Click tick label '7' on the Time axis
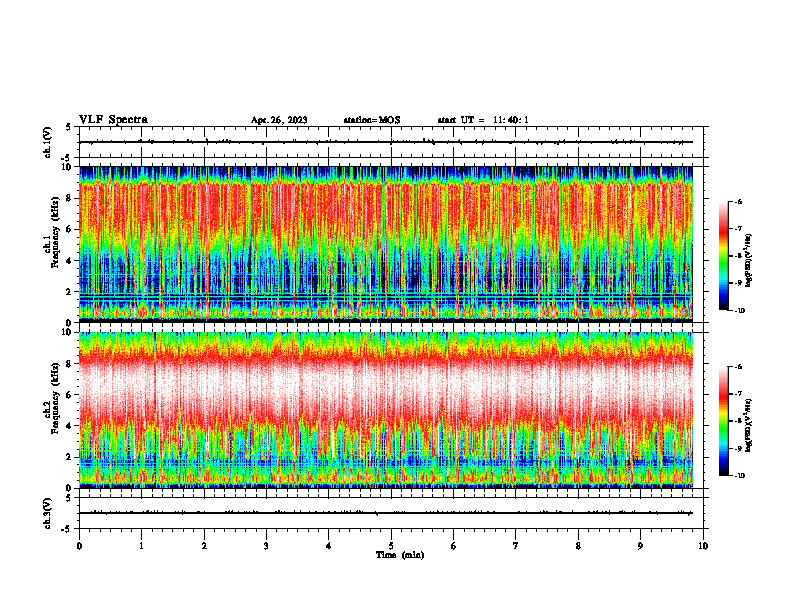This screenshot has height=612, width=792. [x=516, y=546]
